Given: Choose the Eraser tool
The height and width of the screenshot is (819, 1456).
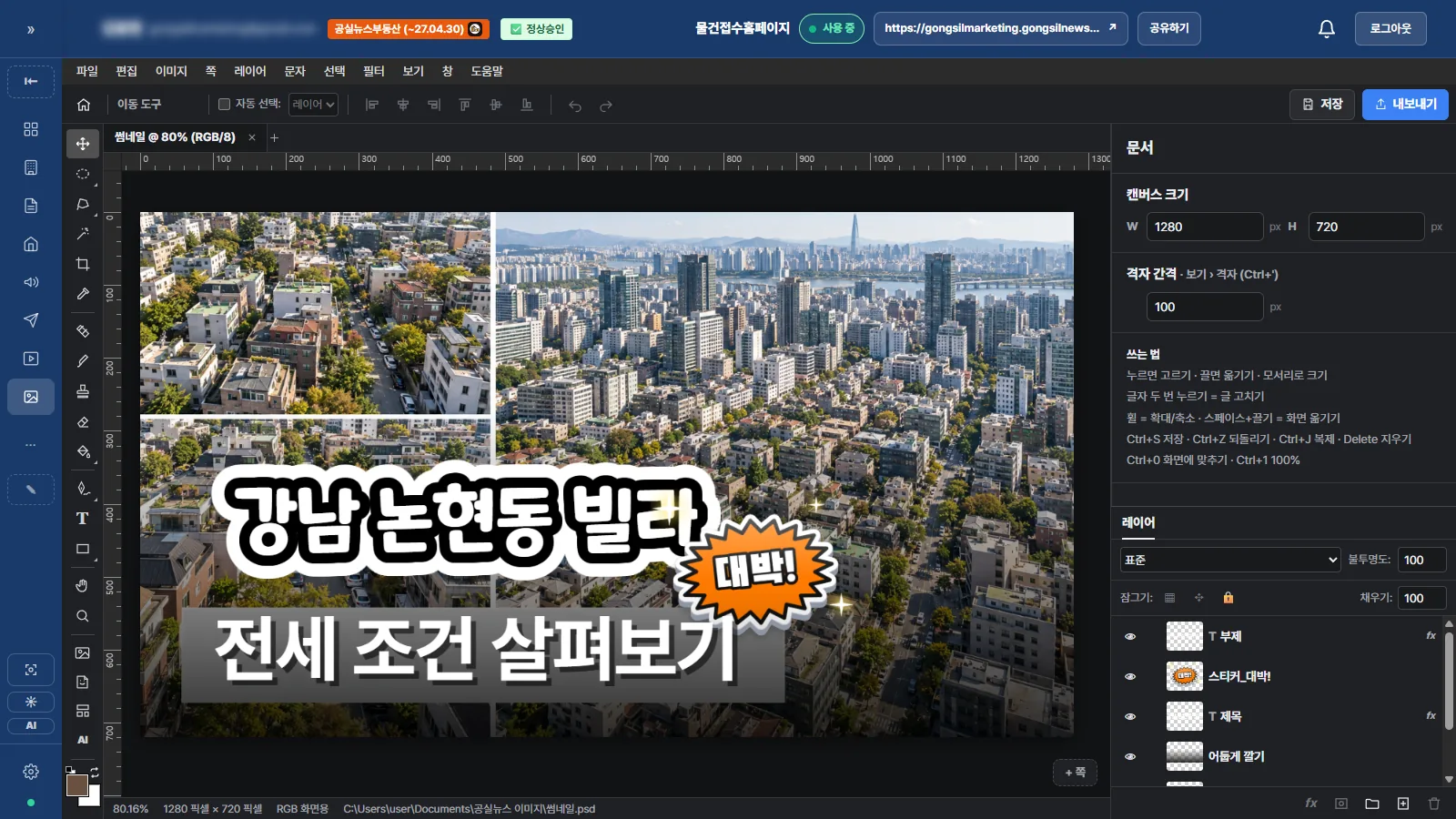Looking at the screenshot, I should coord(83,421).
